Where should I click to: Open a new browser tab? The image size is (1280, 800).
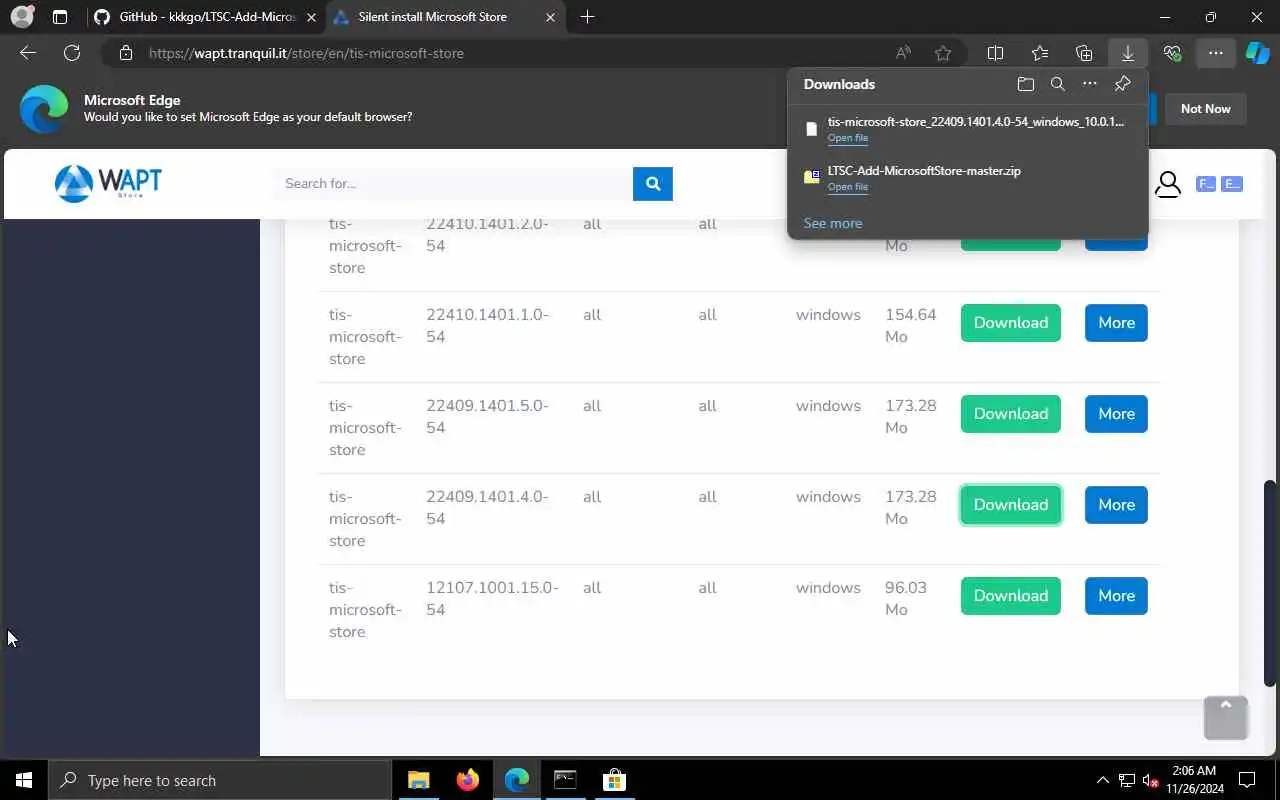(x=587, y=17)
